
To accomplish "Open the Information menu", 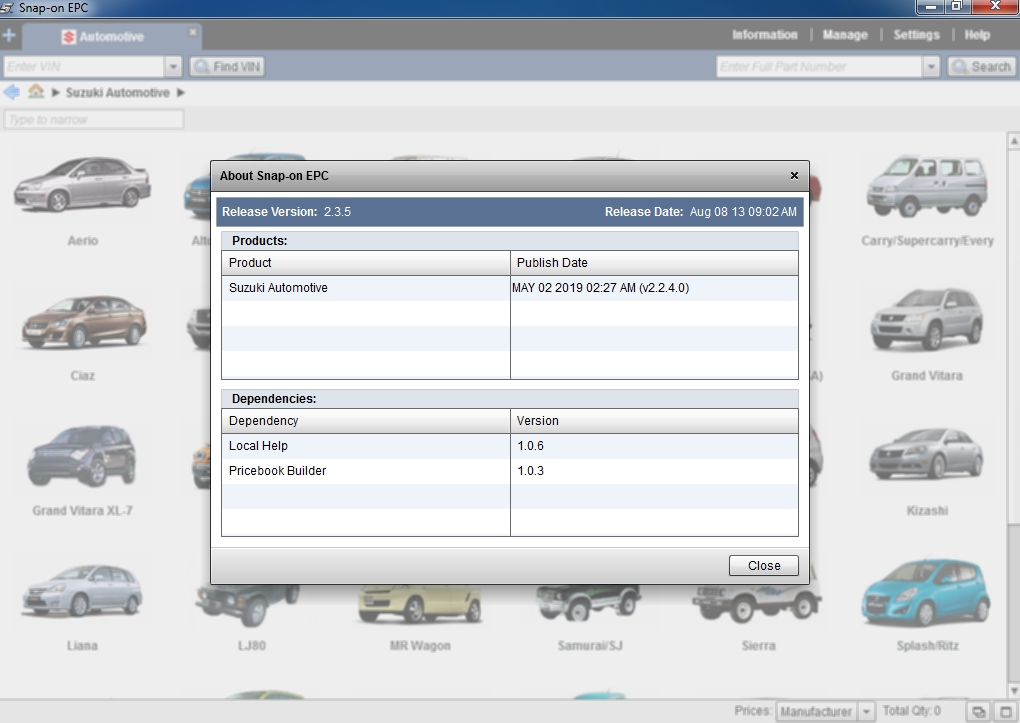I will click(x=764, y=35).
